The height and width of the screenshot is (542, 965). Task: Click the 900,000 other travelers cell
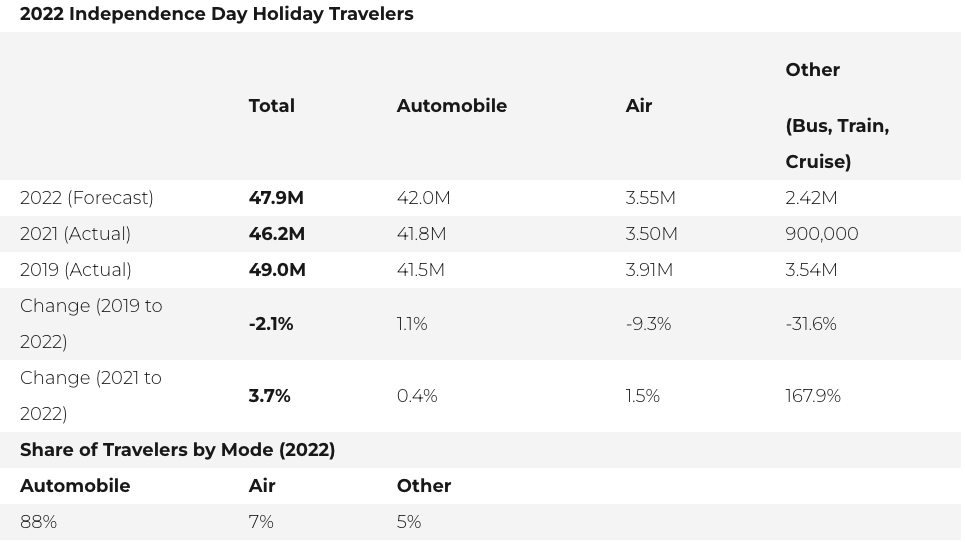point(821,234)
